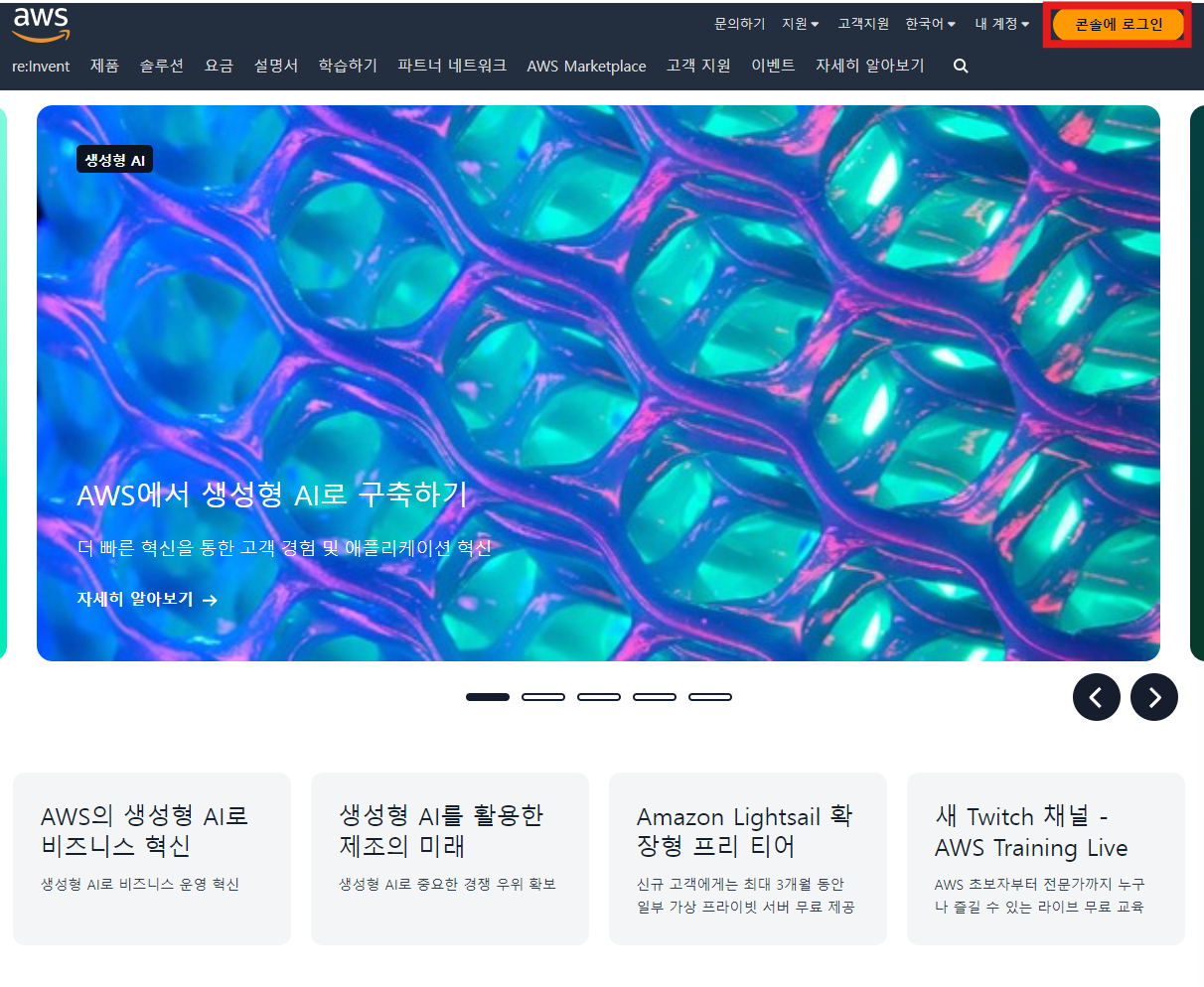Click the AWS logo
The height and width of the screenshot is (987, 1204).
[x=41, y=24]
